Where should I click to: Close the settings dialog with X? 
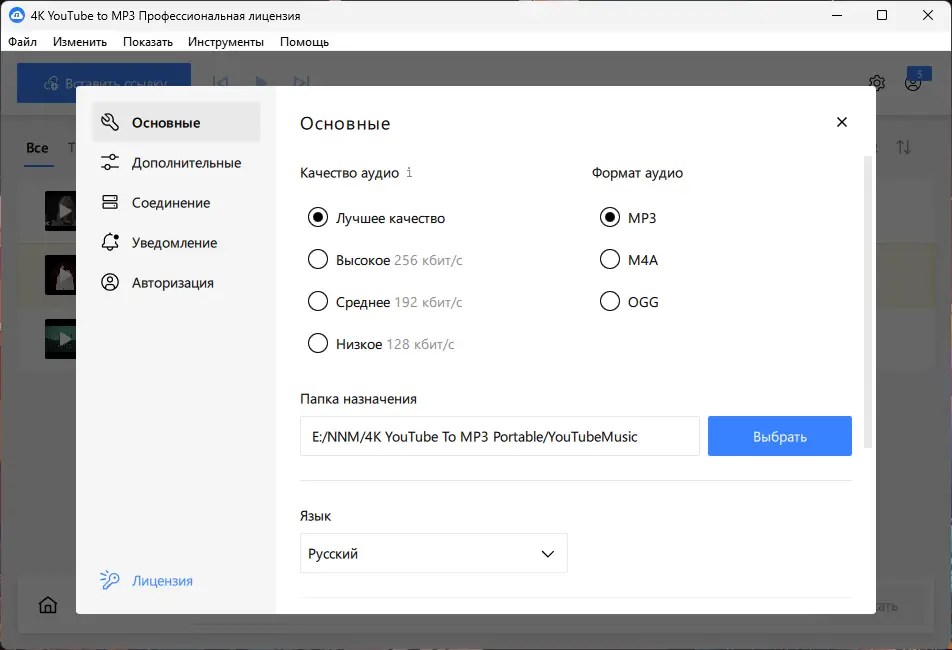click(x=841, y=122)
